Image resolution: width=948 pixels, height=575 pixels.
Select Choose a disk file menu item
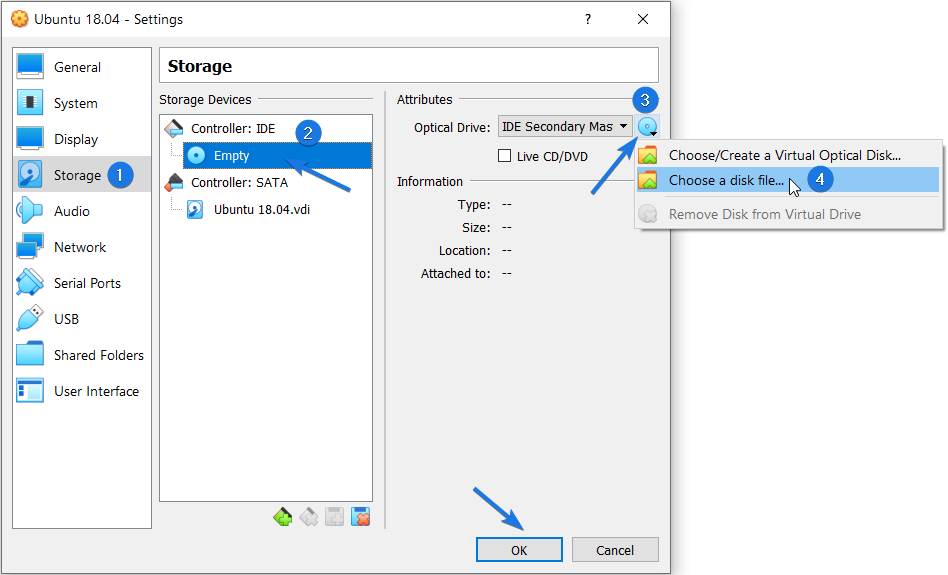click(788, 180)
